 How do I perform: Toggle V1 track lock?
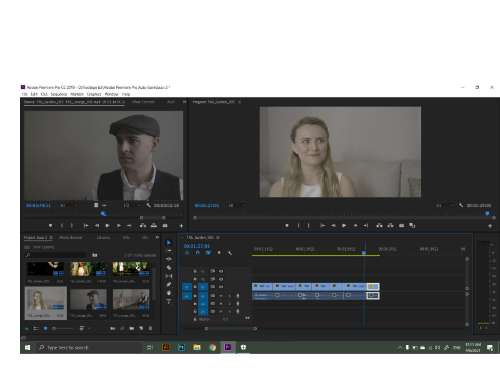(x=195, y=287)
